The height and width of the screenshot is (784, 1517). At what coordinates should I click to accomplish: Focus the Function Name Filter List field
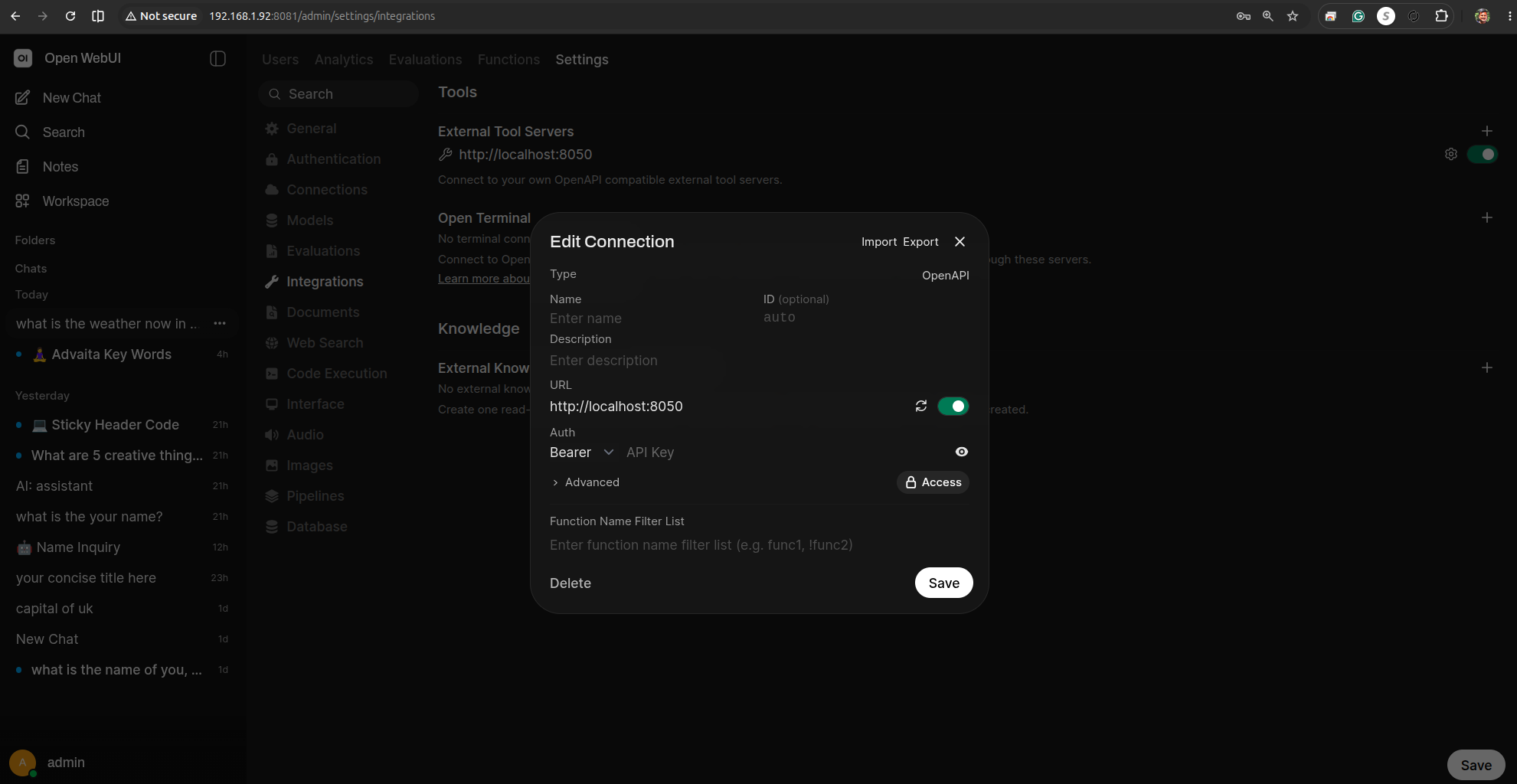[x=758, y=545]
